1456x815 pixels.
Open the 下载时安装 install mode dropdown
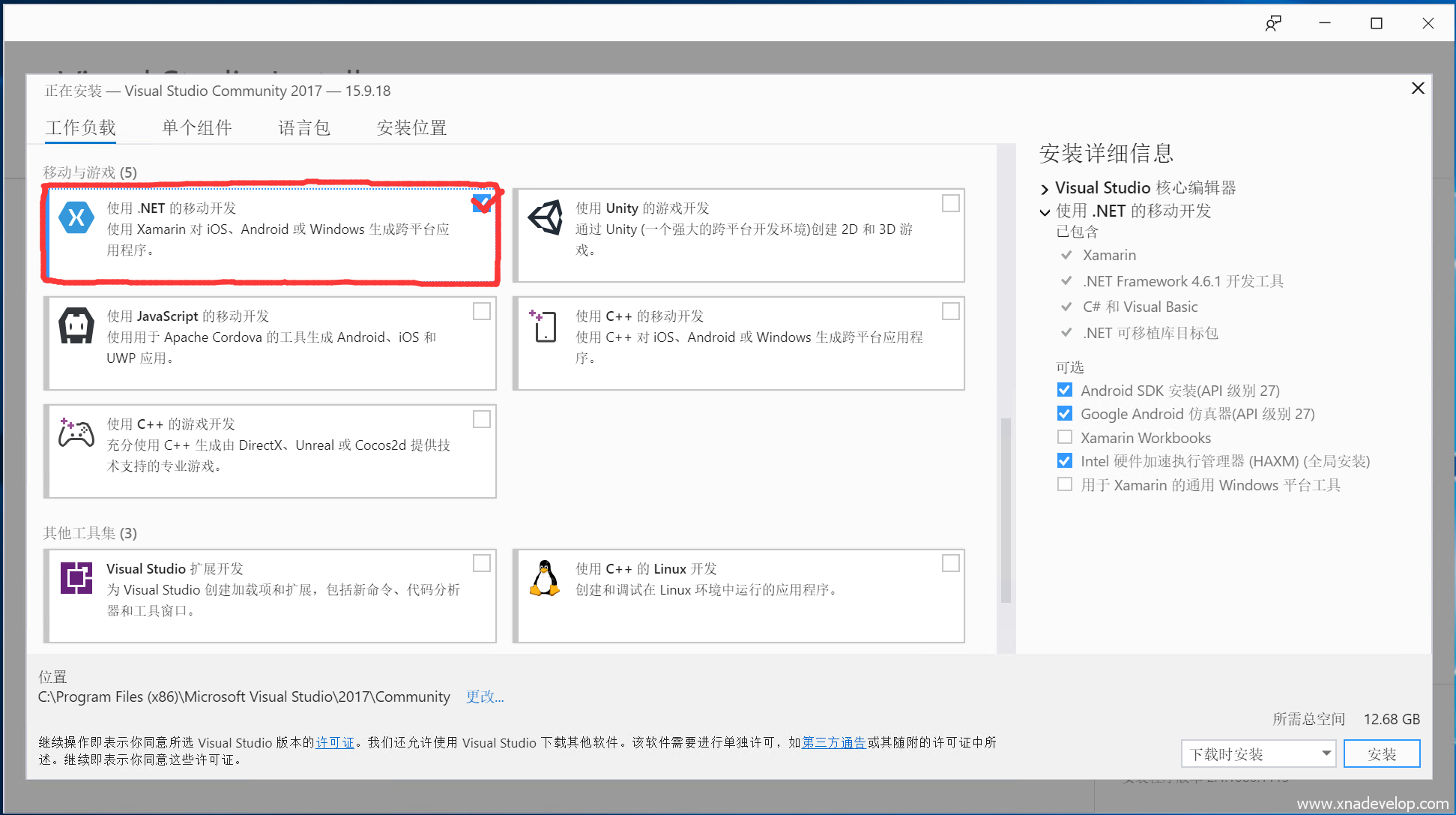pos(1260,754)
